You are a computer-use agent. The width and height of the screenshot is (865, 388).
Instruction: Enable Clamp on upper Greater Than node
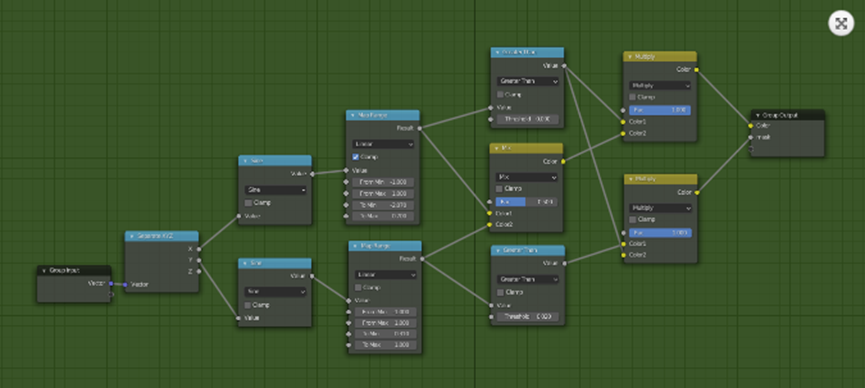(500, 94)
